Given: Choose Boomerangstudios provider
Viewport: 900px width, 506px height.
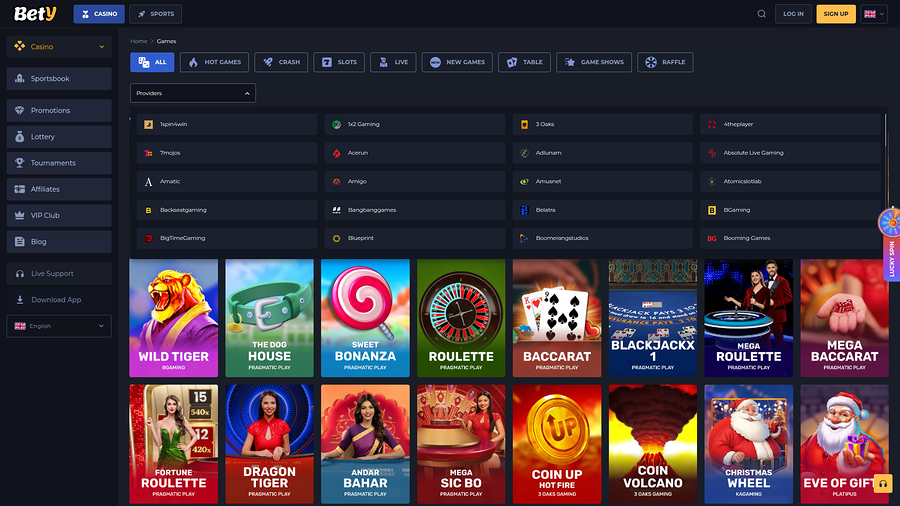Looking at the screenshot, I should [603, 239].
